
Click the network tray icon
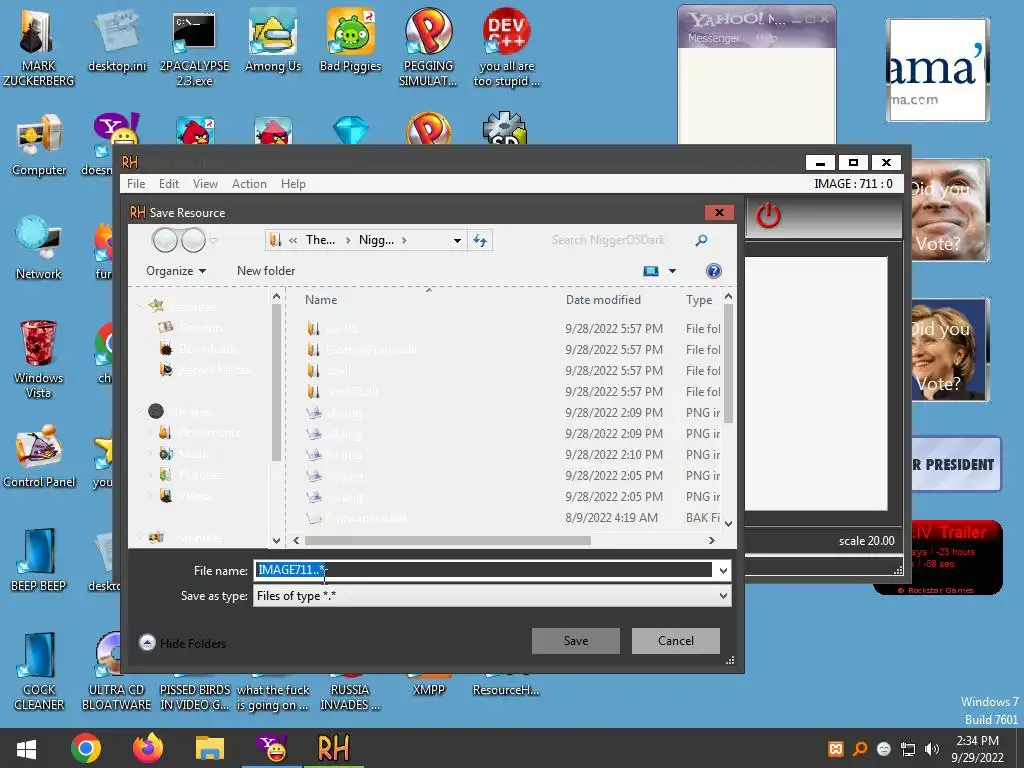click(908, 749)
